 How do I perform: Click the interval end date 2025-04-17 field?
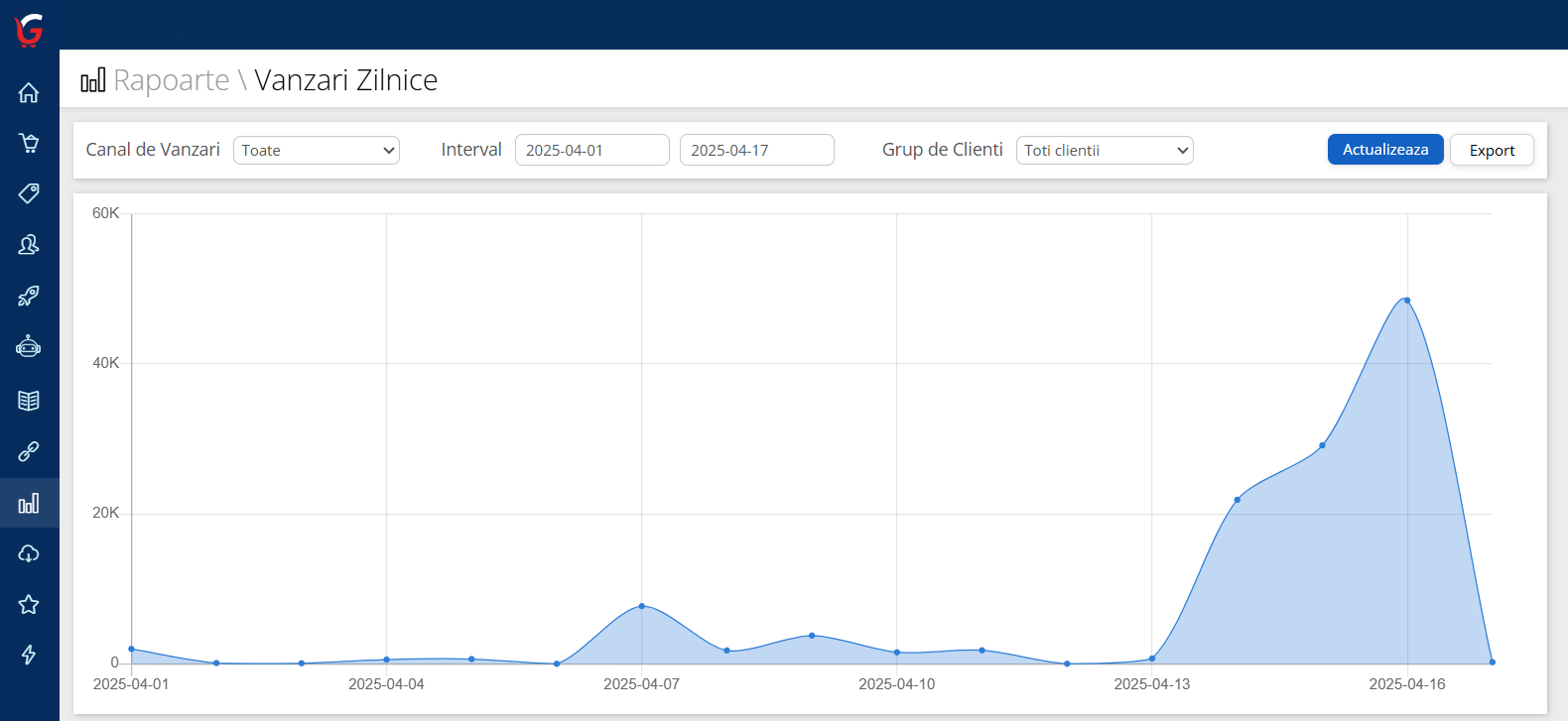756,151
